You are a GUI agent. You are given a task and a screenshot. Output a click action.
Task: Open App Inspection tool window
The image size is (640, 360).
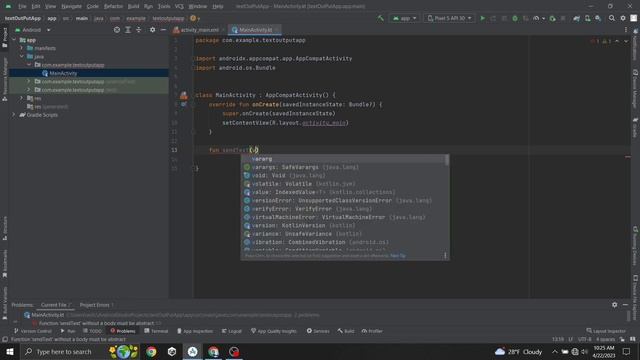[195, 331]
